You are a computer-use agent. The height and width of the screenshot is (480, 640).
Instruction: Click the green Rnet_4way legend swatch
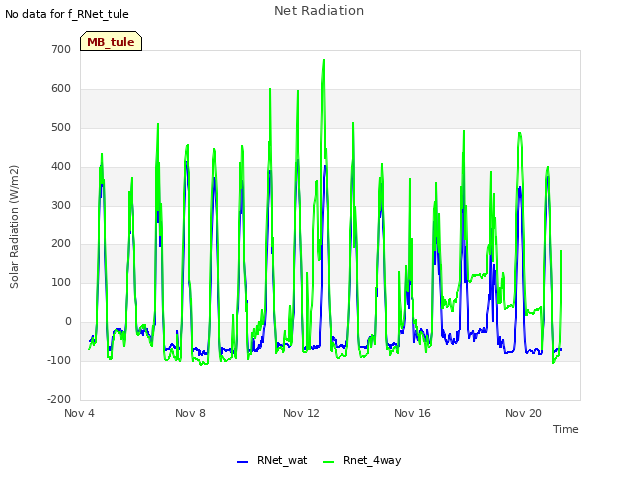coord(329,462)
